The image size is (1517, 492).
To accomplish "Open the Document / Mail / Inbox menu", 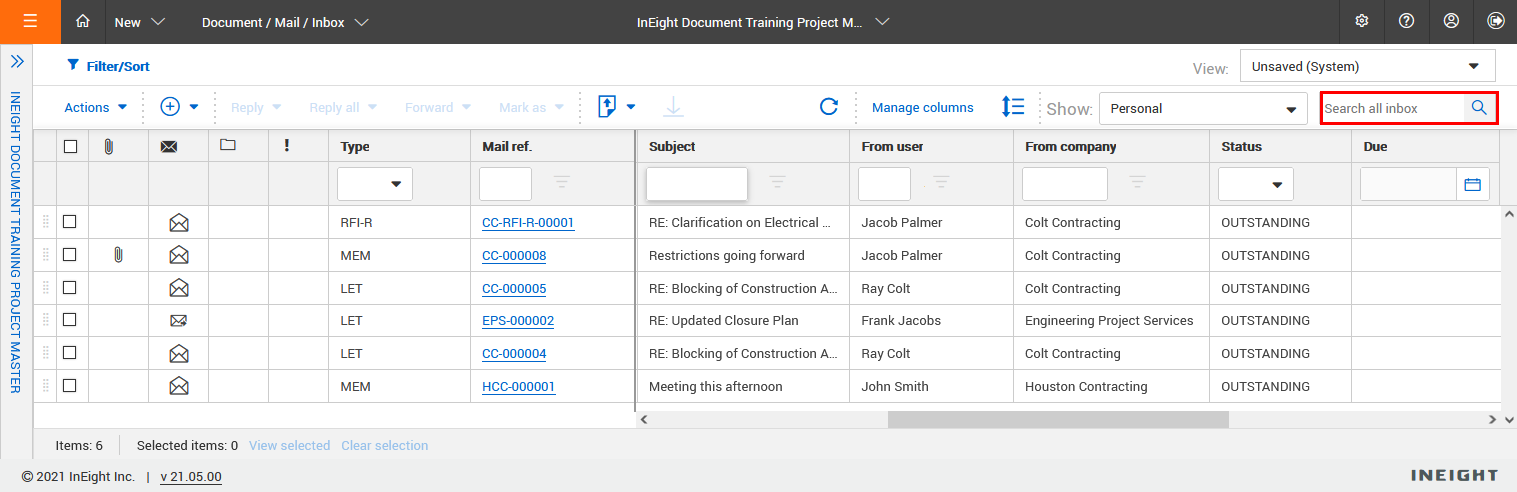I will point(284,22).
